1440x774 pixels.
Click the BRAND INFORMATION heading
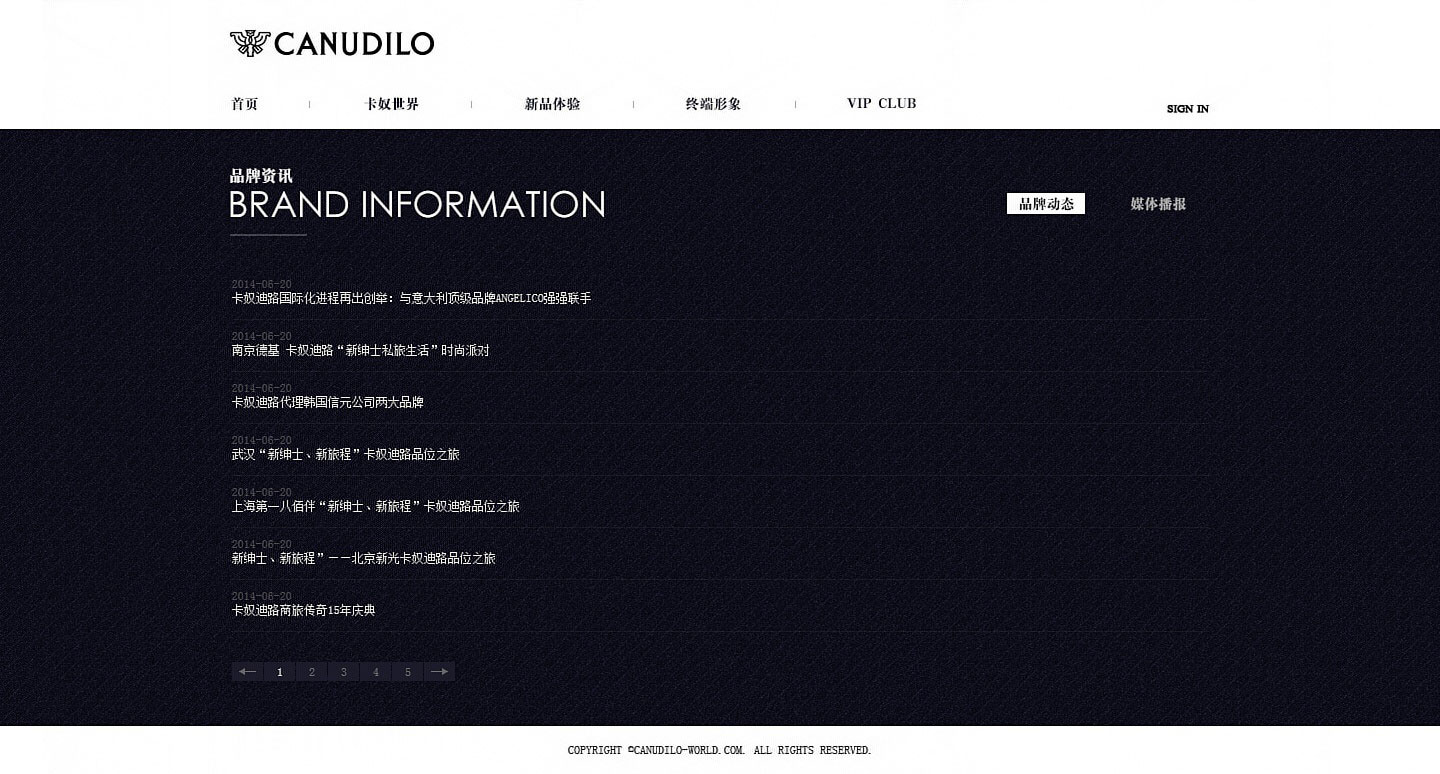(x=417, y=204)
